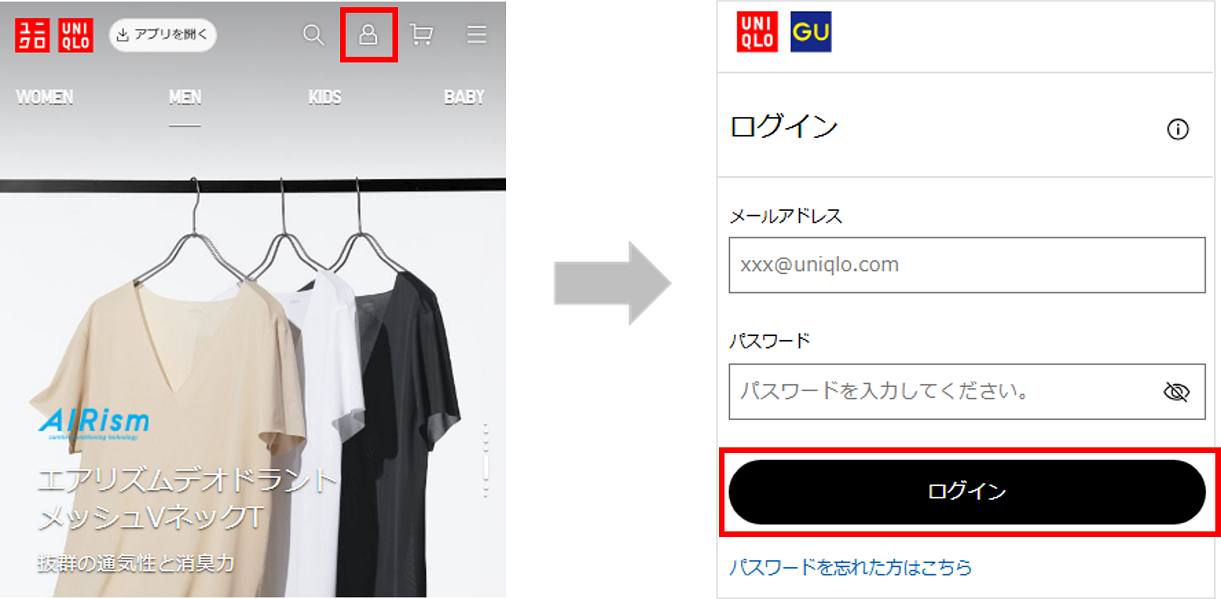Toggle password visibility eye icon
1221x599 pixels.
1177,391
